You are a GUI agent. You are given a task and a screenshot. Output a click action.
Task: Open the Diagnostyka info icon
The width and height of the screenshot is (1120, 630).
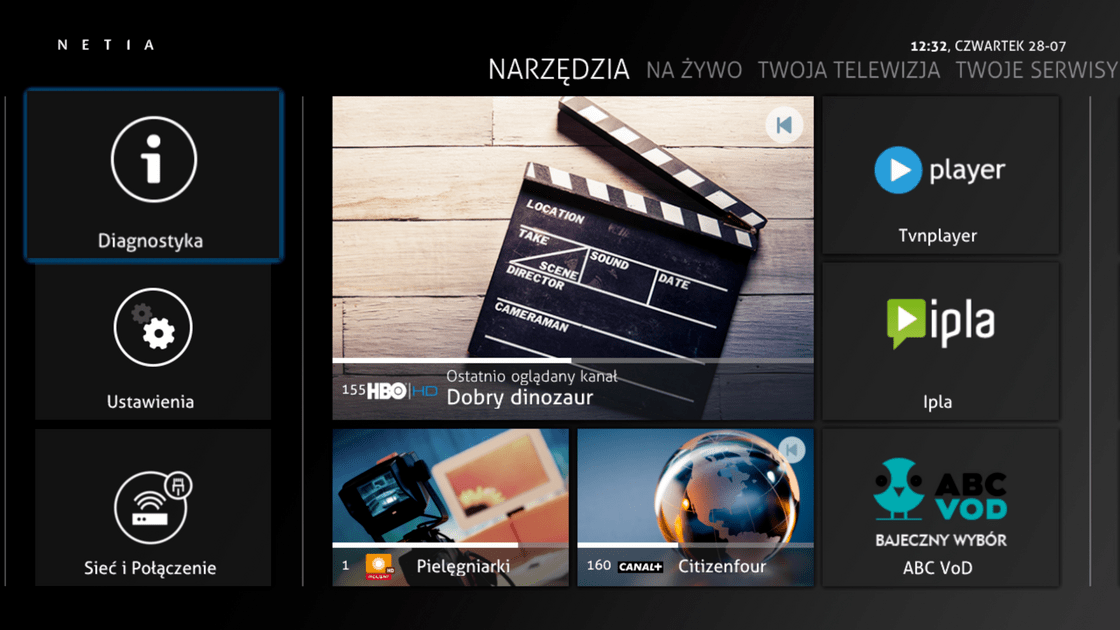[x=153, y=160]
